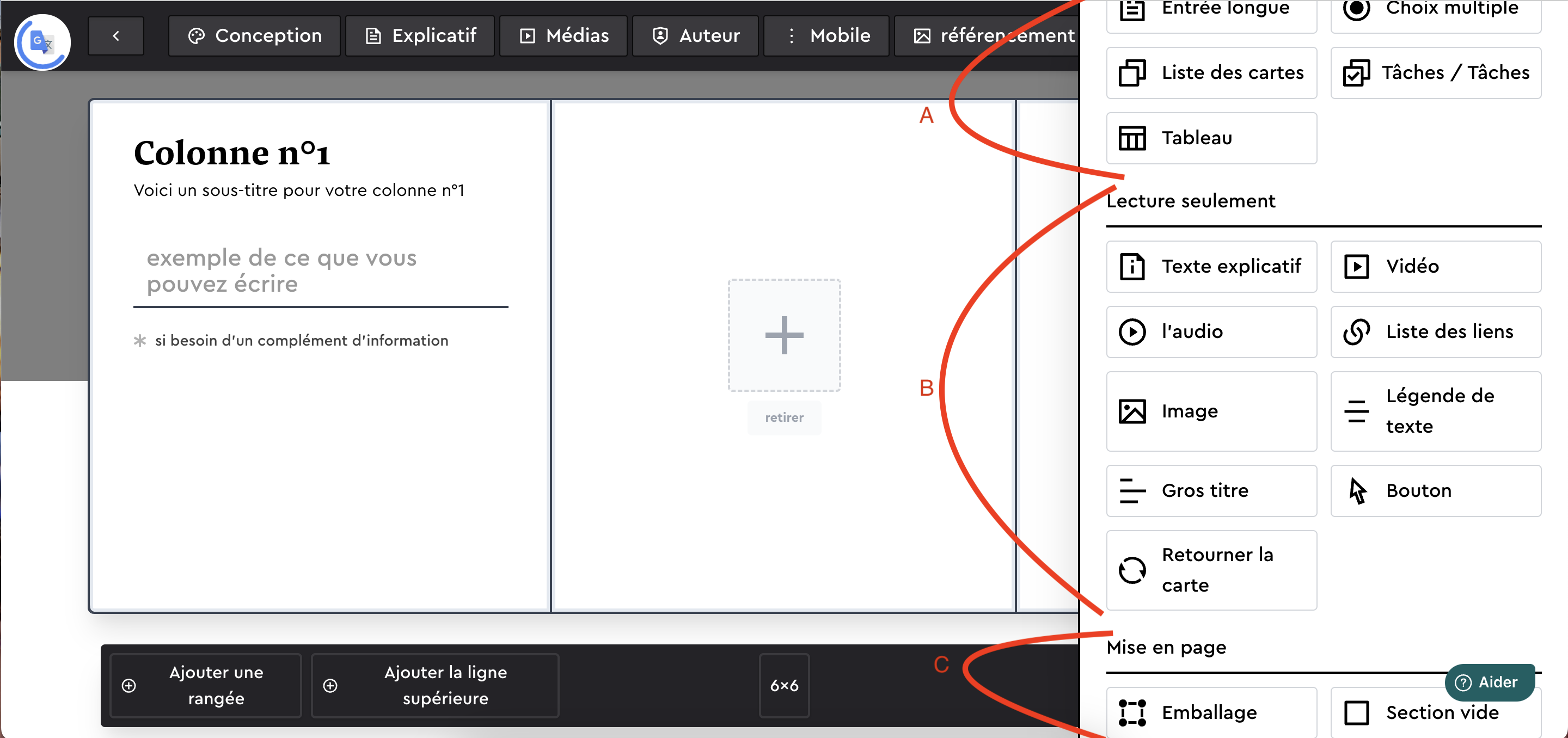This screenshot has width=1568, height=738.
Task: Insert a Liste des cartes element
Action: tap(1210, 73)
